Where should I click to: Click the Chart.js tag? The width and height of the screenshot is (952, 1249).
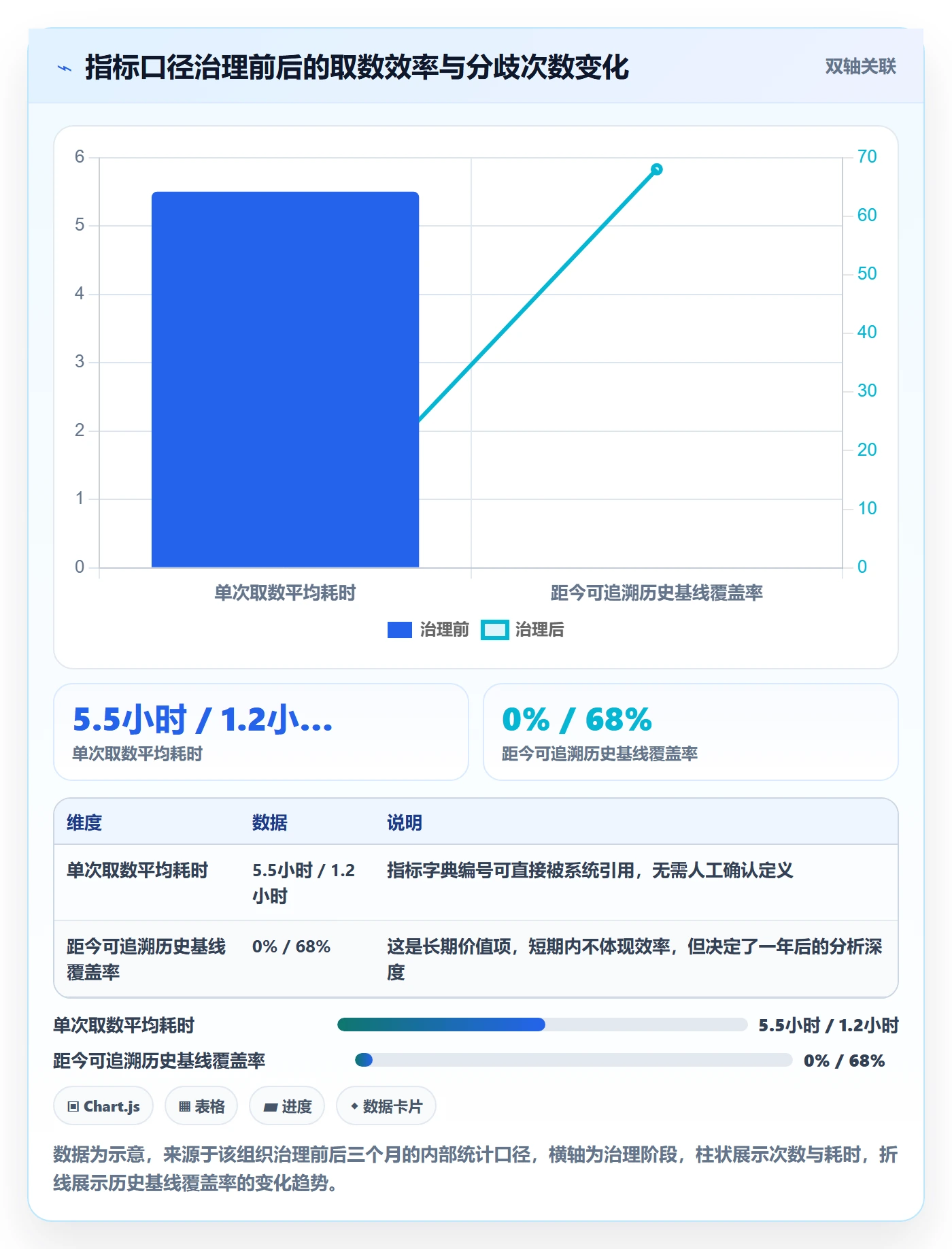[x=103, y=1106]
